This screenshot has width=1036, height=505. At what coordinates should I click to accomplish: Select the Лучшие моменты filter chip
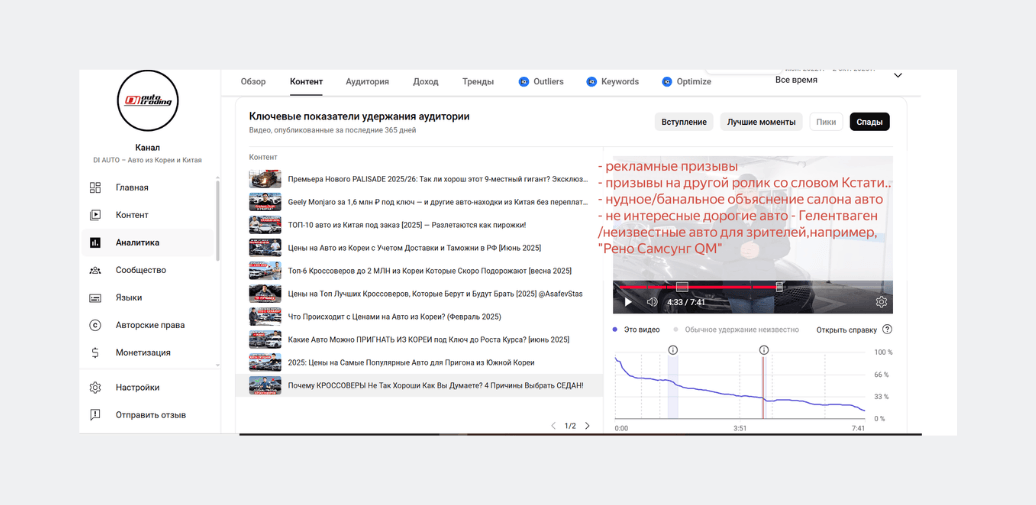[x=760, y=122]
